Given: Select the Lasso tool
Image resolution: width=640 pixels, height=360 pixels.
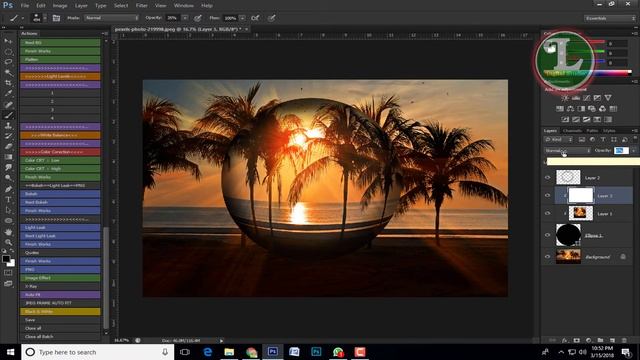Looking at the screenshot, I should click(8, 62).
